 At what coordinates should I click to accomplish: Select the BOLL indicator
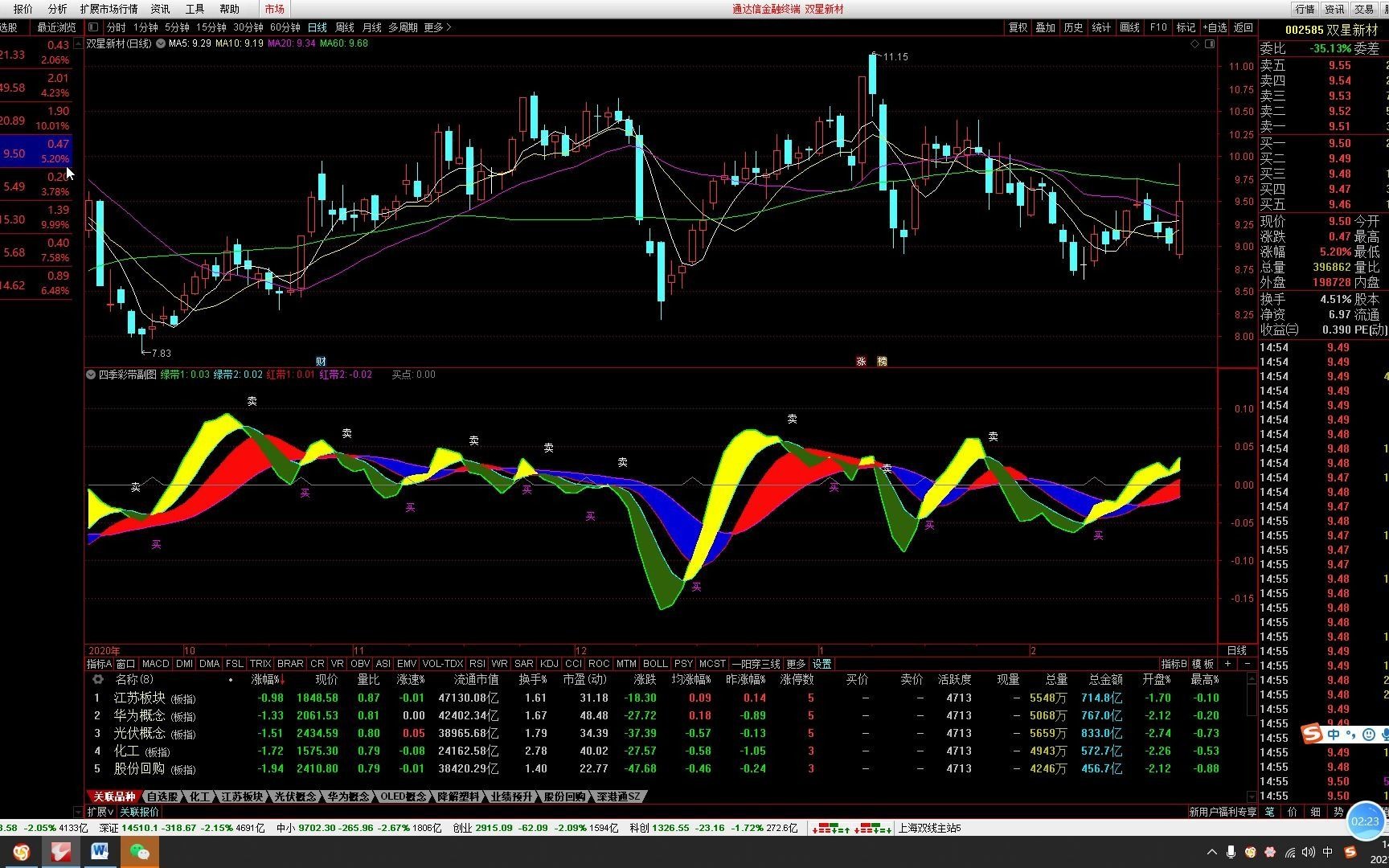pyautogui.click(x=655, y=664)
